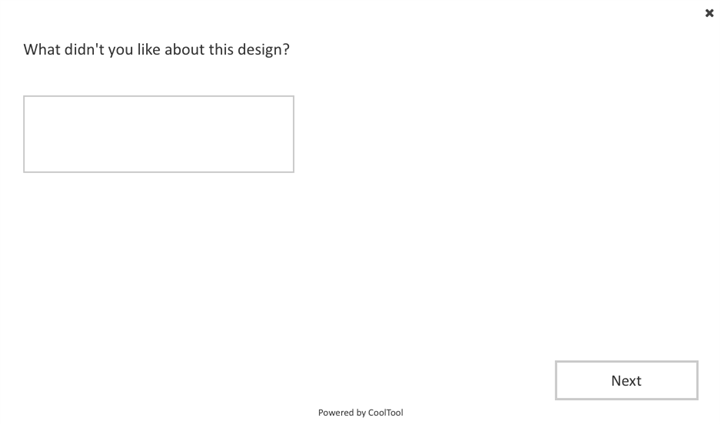Click the empty feedback text box
The height and width of the screenshot is (424, 720).
[158, 134]
